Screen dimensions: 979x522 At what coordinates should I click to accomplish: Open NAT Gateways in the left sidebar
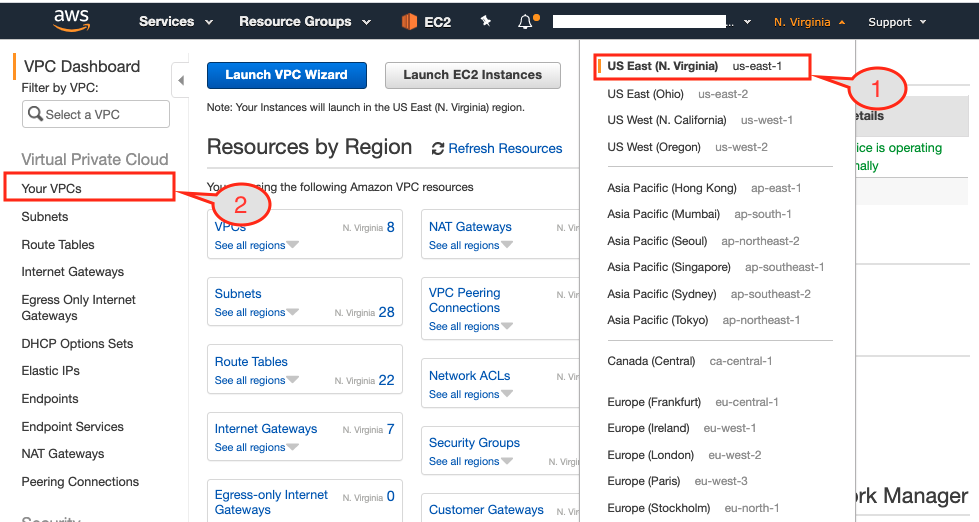point(63,453)
